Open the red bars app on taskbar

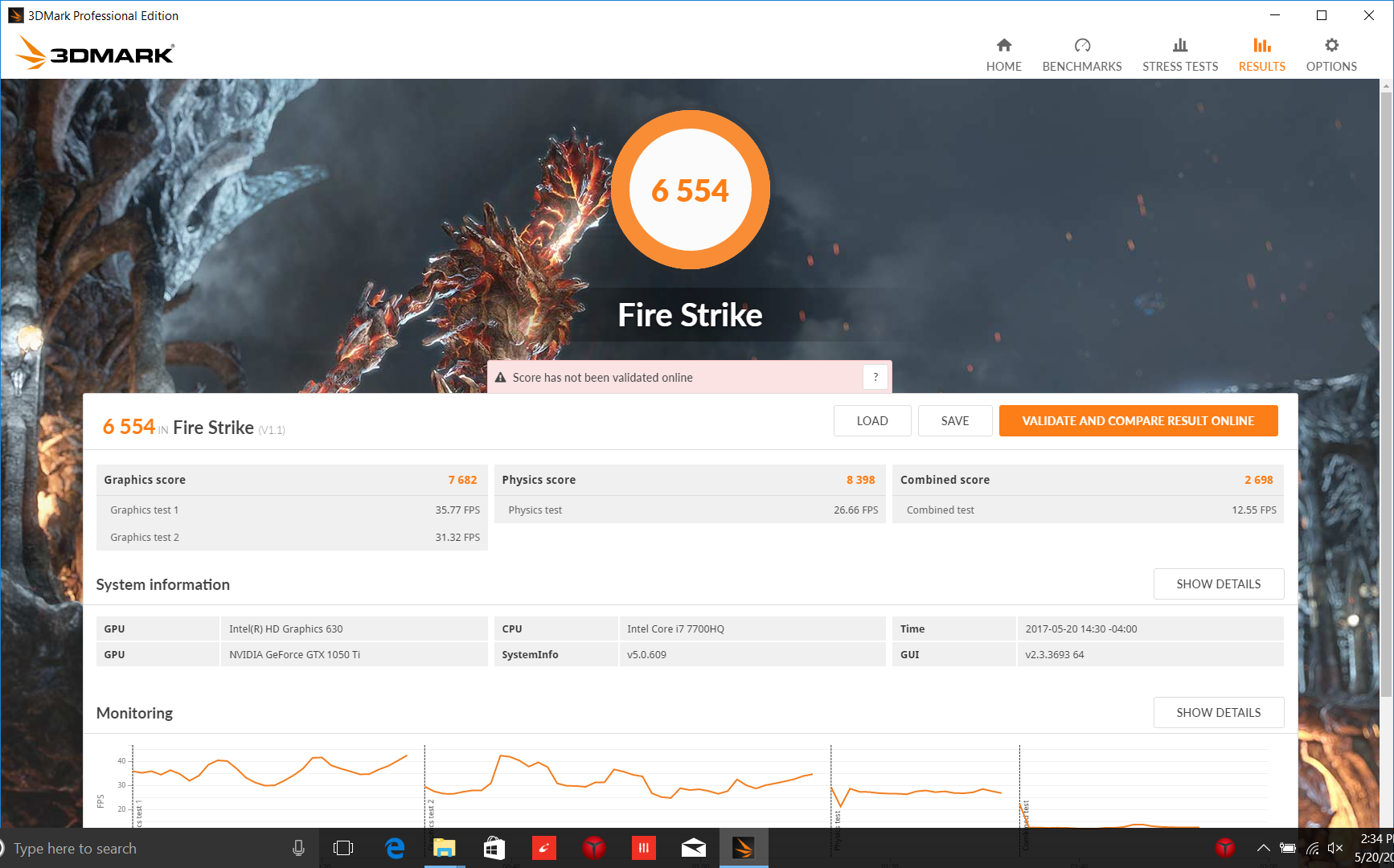[x=644, y=848]
